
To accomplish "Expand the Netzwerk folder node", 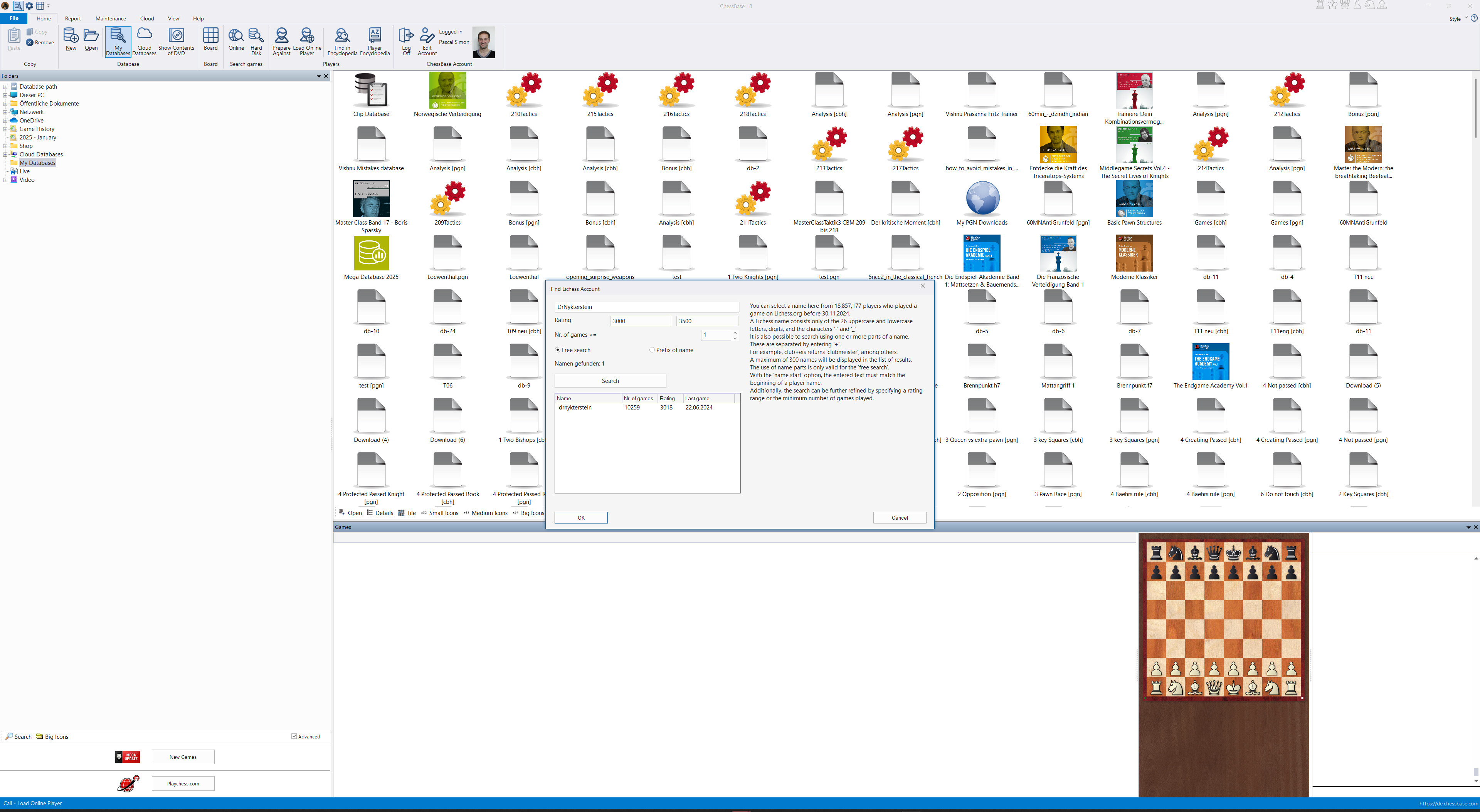I will point(6,112).
